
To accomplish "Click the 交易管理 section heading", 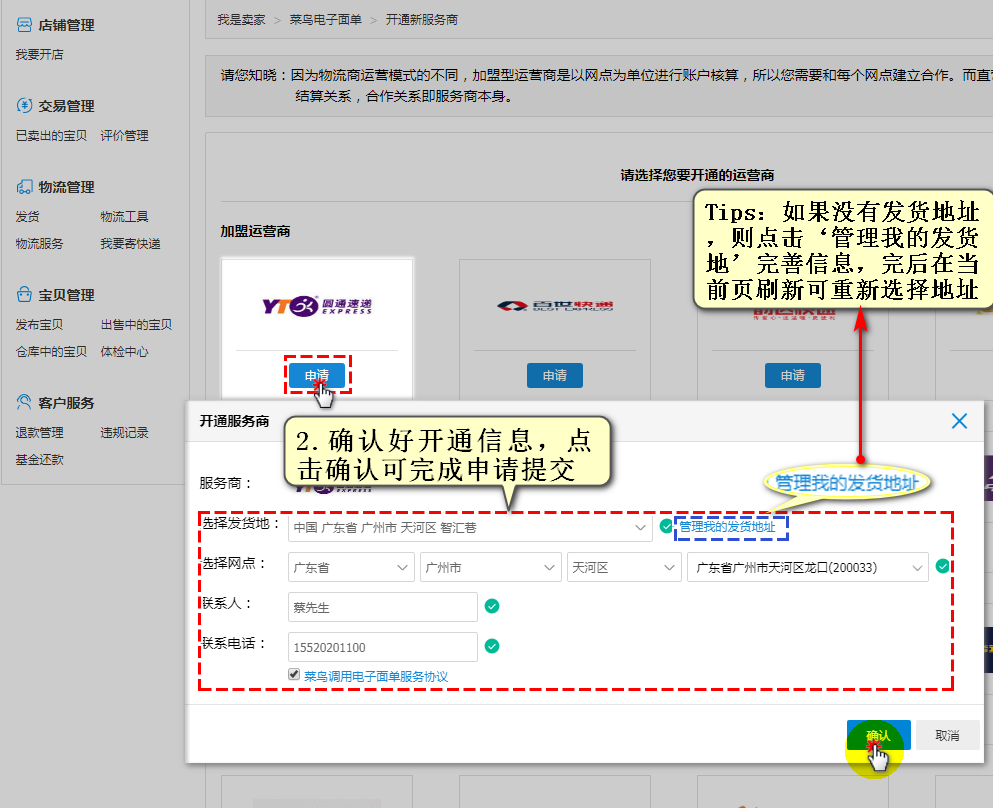I will (66, 106).
